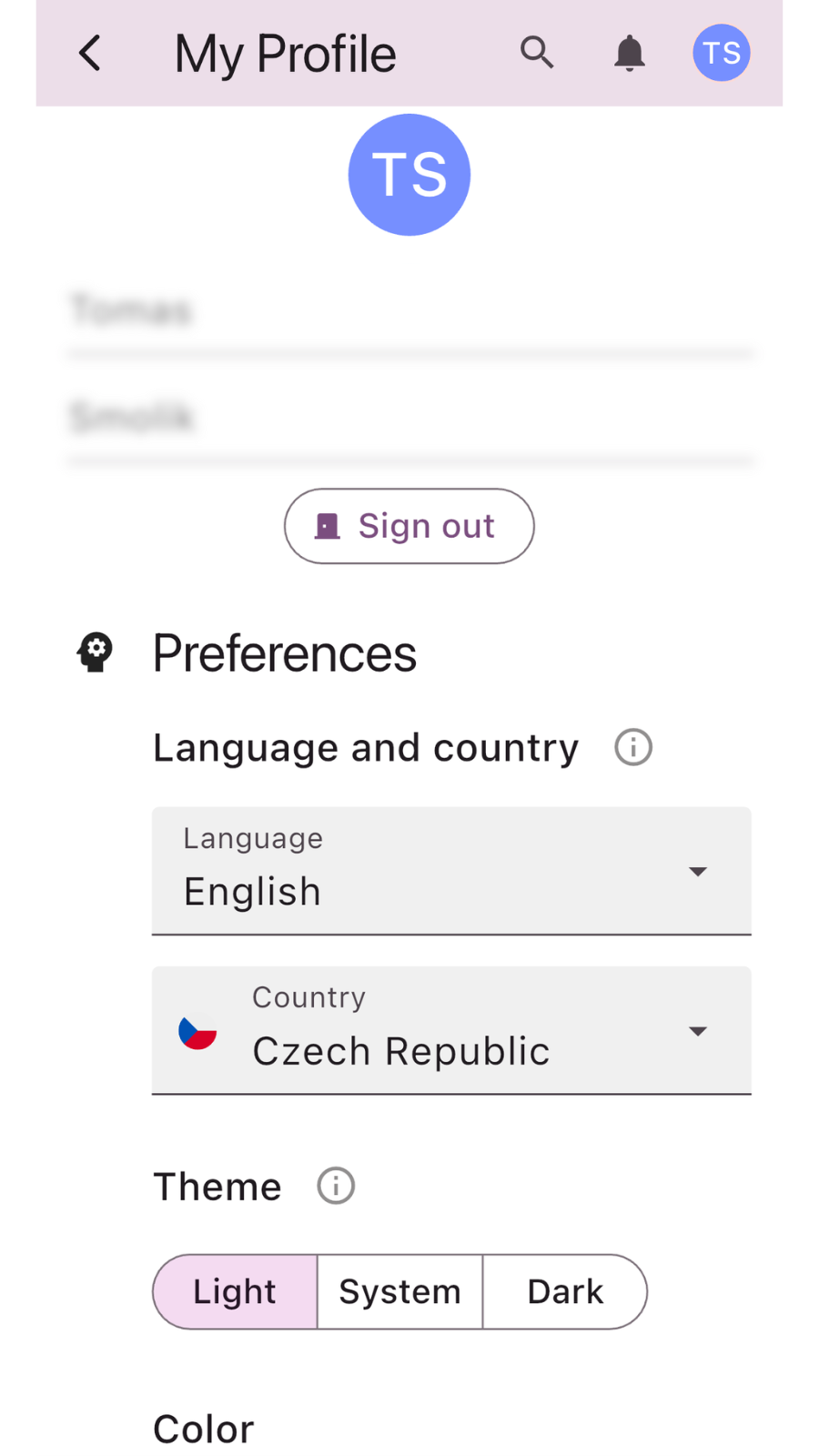The image size is (819, 1456).
Task: Enable the Dark theme
Action: tap(565, 1291)
